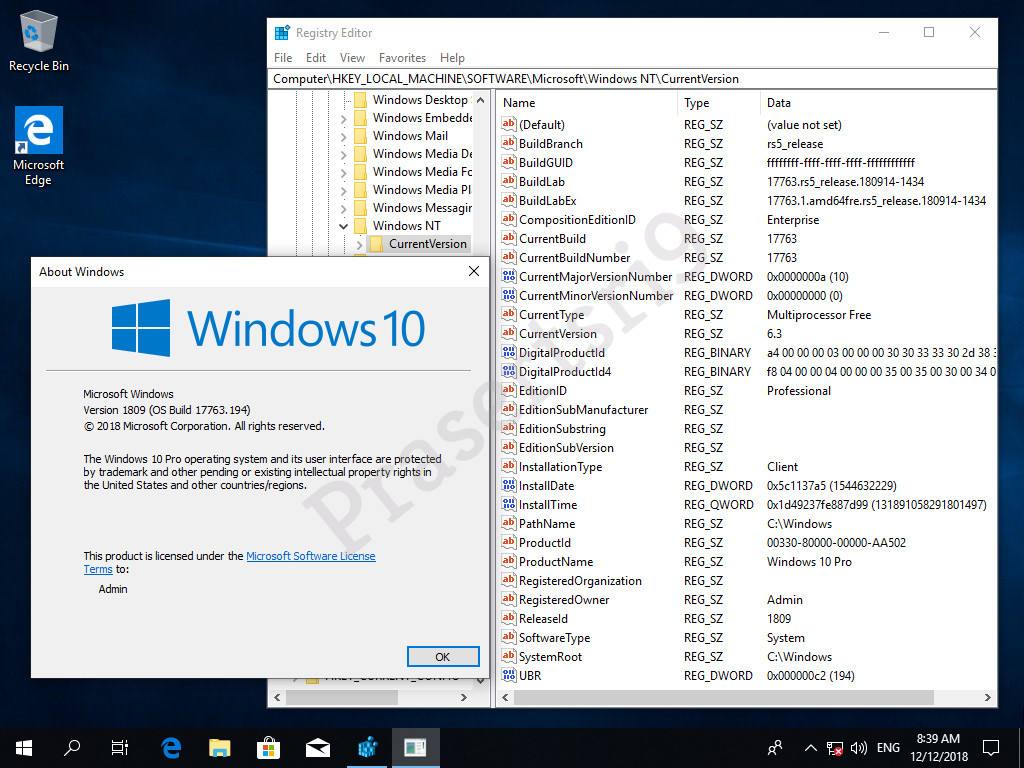Open the View menu in Registry Editor
The image size is (1024, 768).
coord(352,57)
